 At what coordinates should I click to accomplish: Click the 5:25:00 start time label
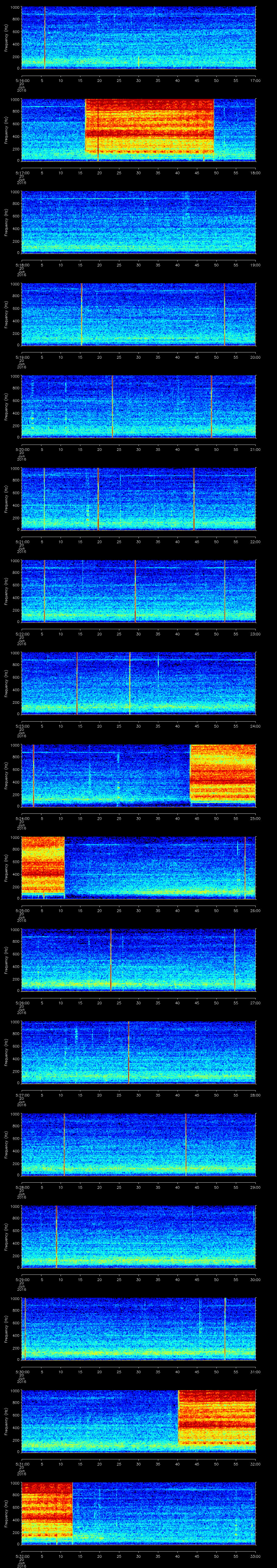[x=22, y=910]
